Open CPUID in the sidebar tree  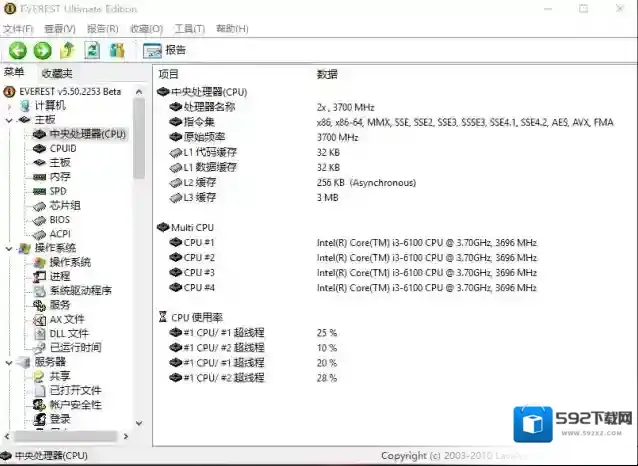click(x=62, y=148)
